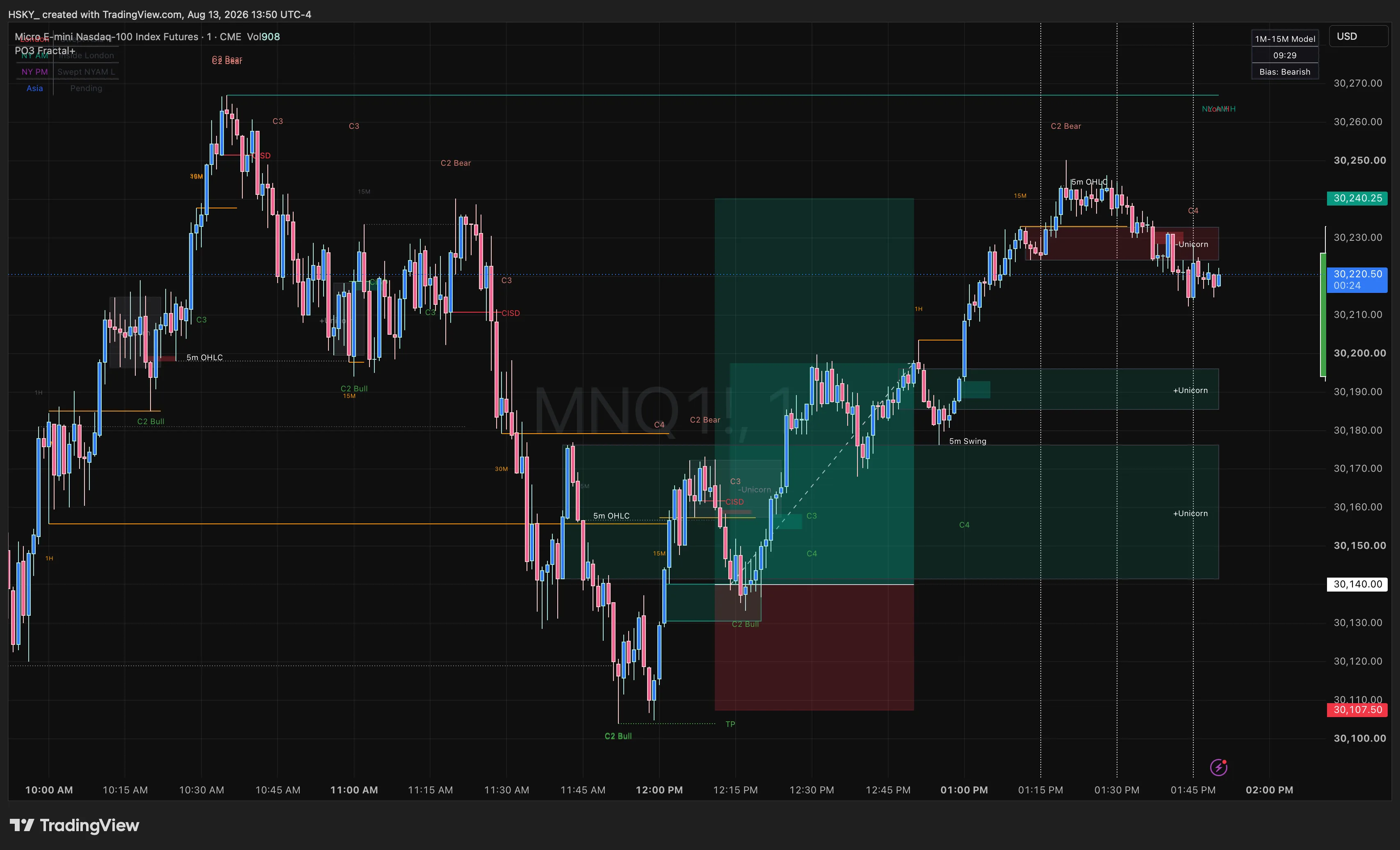Click the 'PO3 Fractal+' indicator name
This screenshot has width=1400, height=850.
click(x=45, y=50)
